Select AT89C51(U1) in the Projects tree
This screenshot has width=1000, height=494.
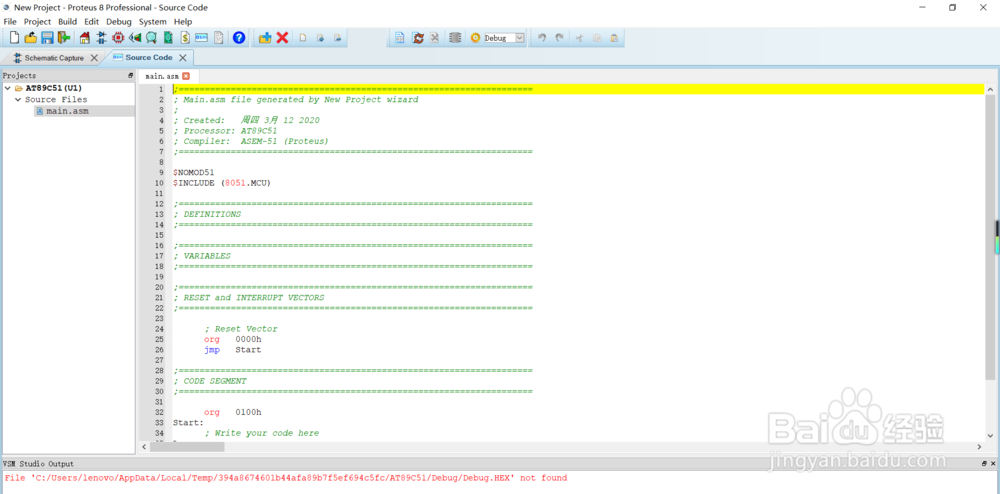point(54,88)
